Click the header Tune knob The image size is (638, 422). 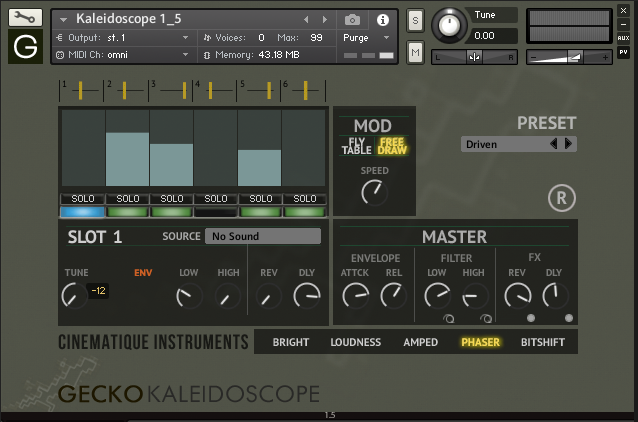449,26
